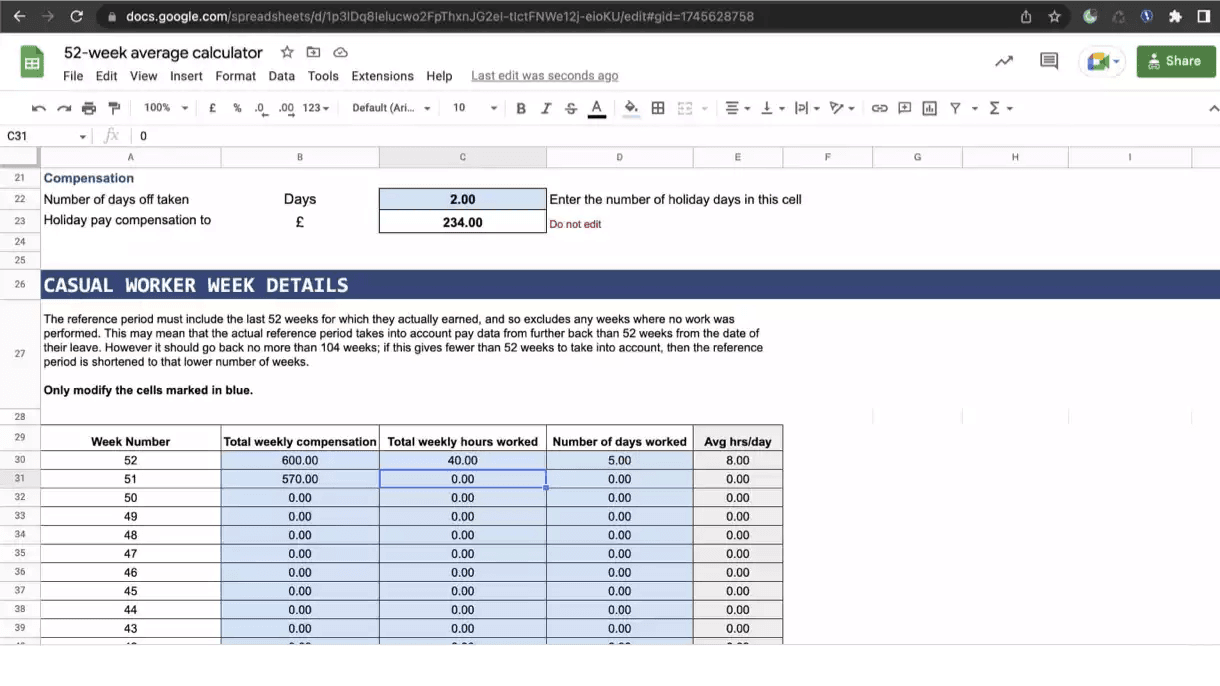Screen dimensions: 1220x686
Task: Open the Extensions menu
Action: (x=382, y=76)
